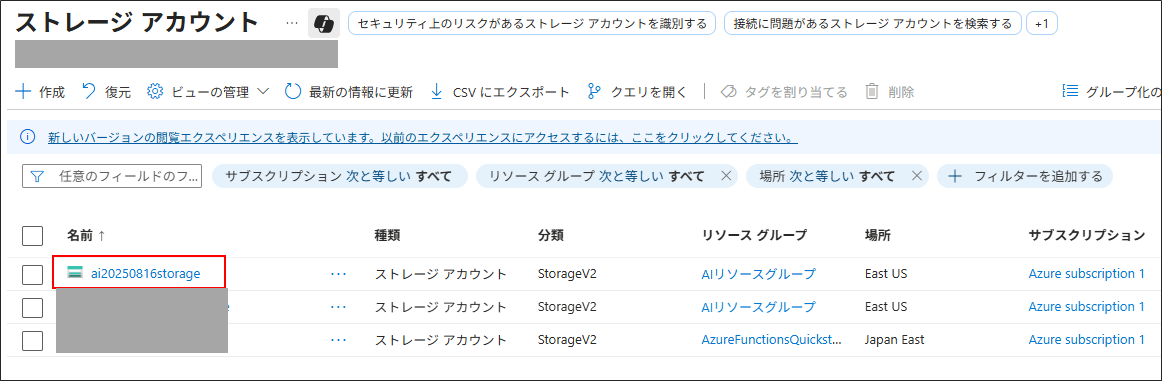
Task: Export list with CSV にエクスポート icon
Action: 437,92
